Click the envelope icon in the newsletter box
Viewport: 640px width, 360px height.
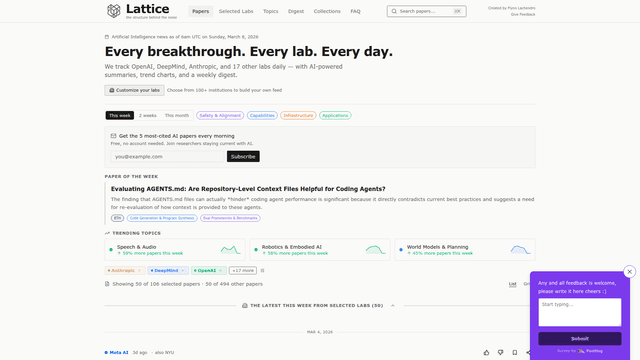[113, 136]
